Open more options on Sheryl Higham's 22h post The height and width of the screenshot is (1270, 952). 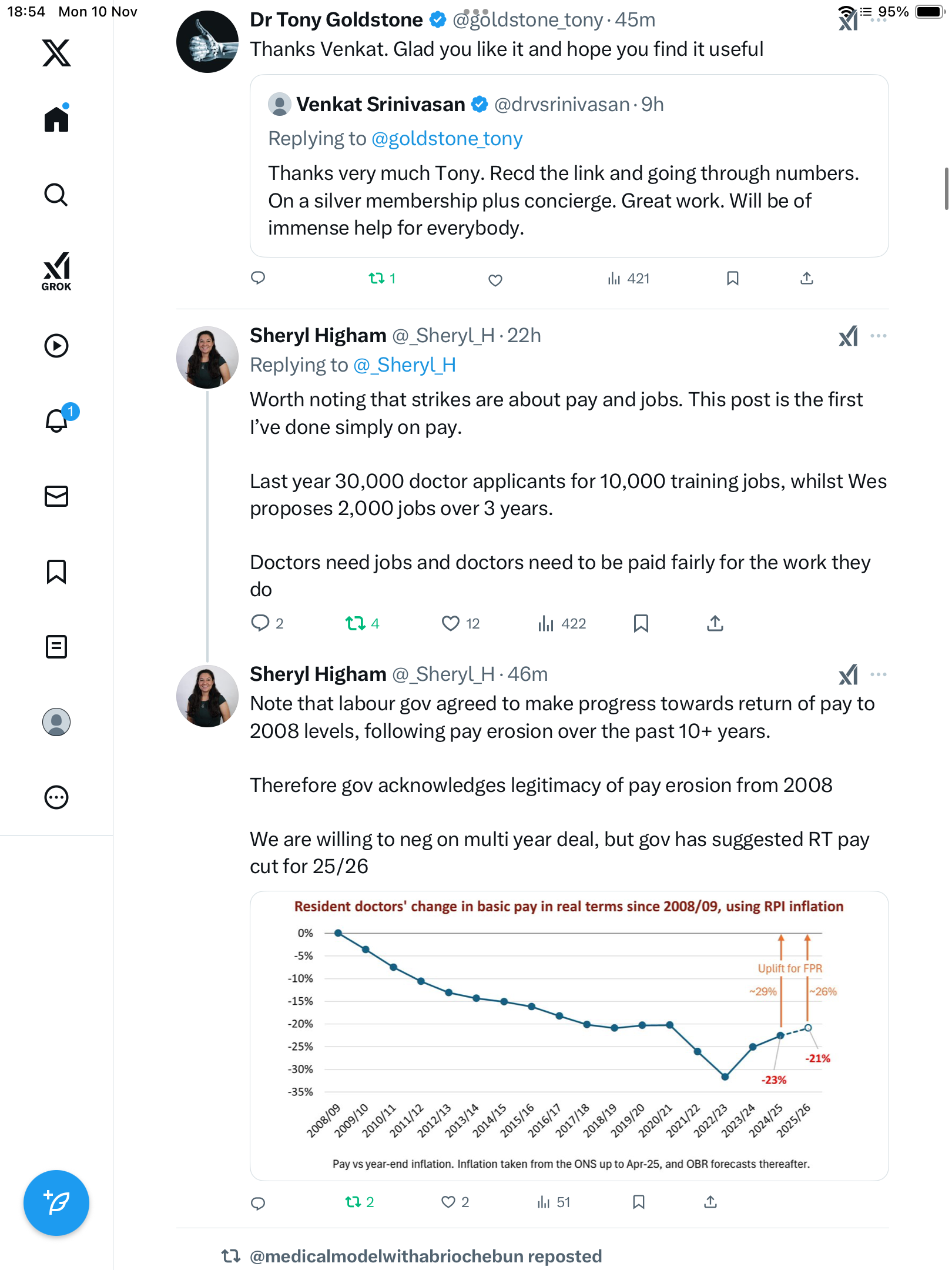click(x=879, y=336)
